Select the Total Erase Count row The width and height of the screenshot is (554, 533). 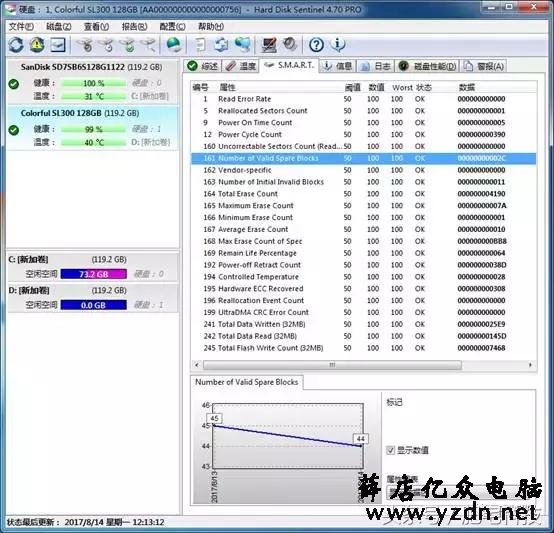[364, 194]
